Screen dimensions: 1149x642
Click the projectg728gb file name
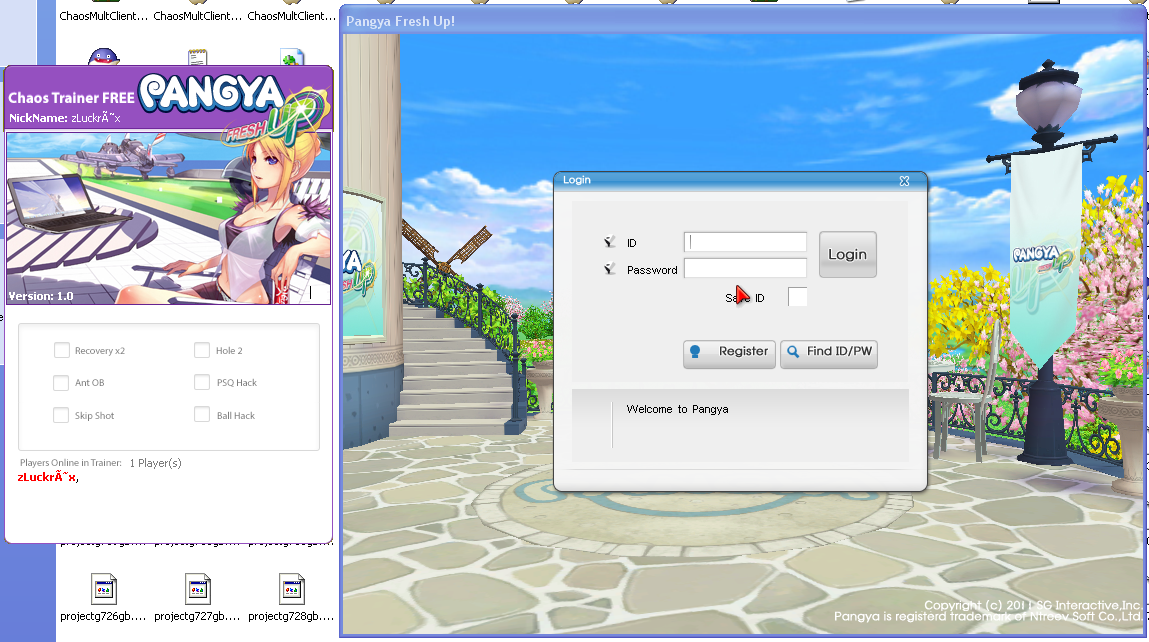coord(292,616)
